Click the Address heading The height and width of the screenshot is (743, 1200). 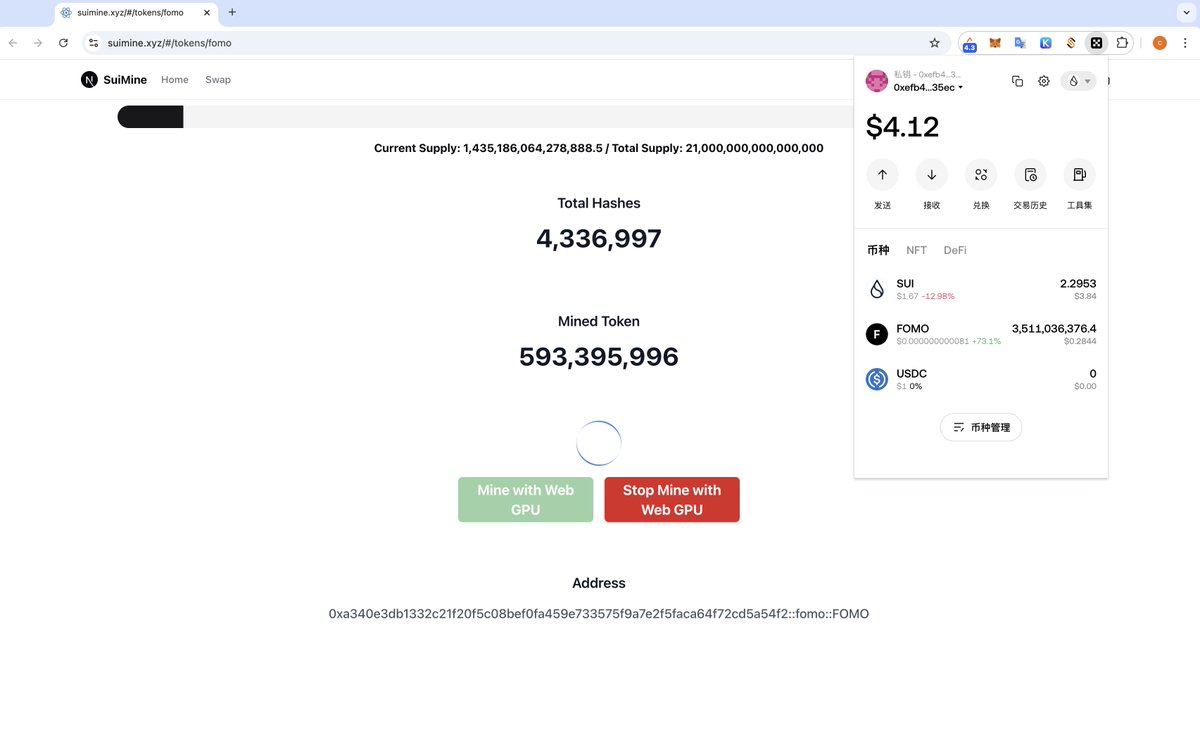pos(599,583)
